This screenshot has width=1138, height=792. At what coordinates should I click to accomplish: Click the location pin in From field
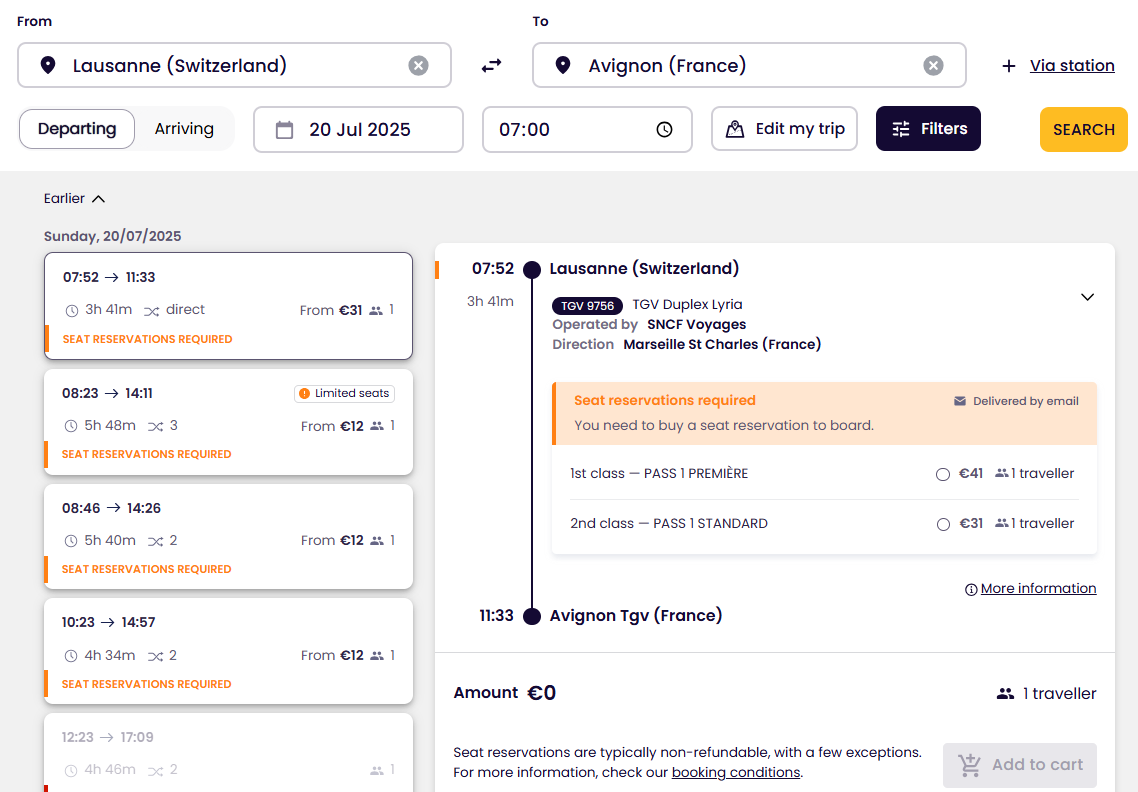(48, 65)
